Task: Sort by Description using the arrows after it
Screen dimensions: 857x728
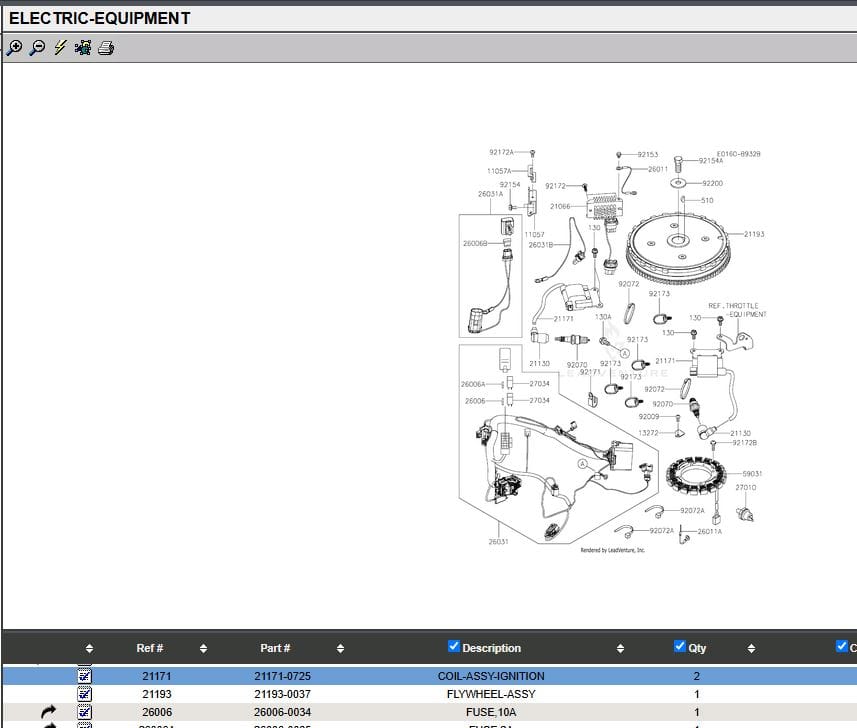Action: (620, 648)
